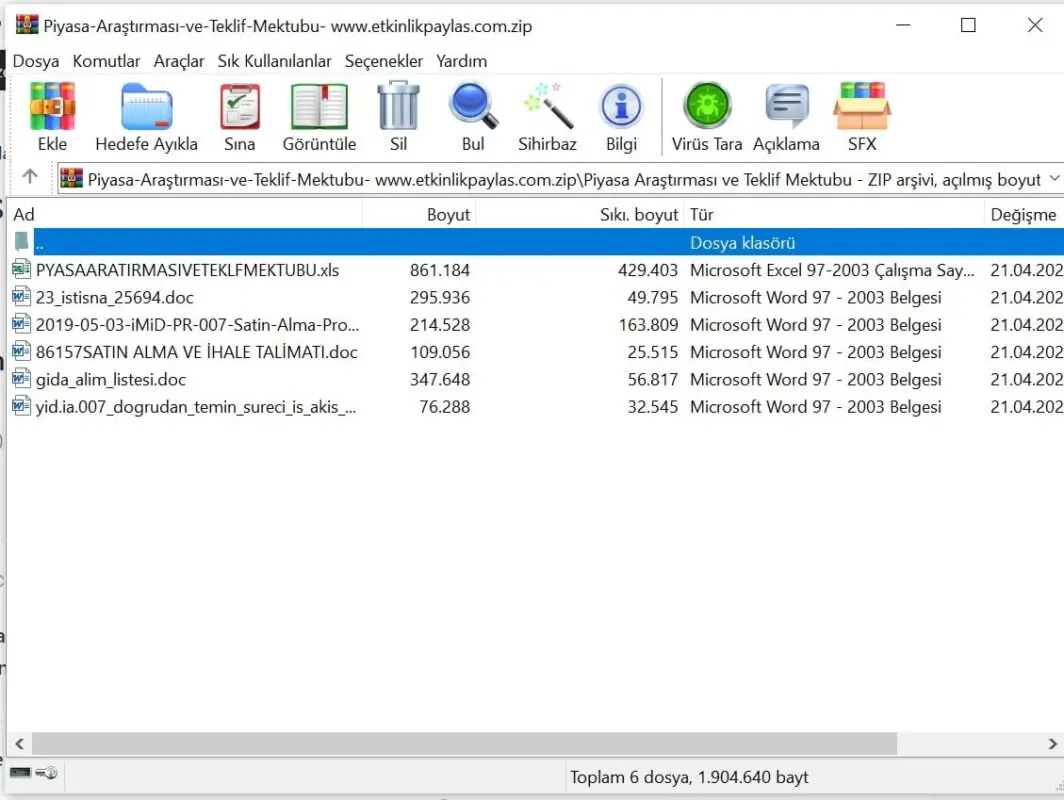The height and width of the screenshot is (800, 1064).
Task: Click the key password icon in status bar
Action: click(47, 772)
